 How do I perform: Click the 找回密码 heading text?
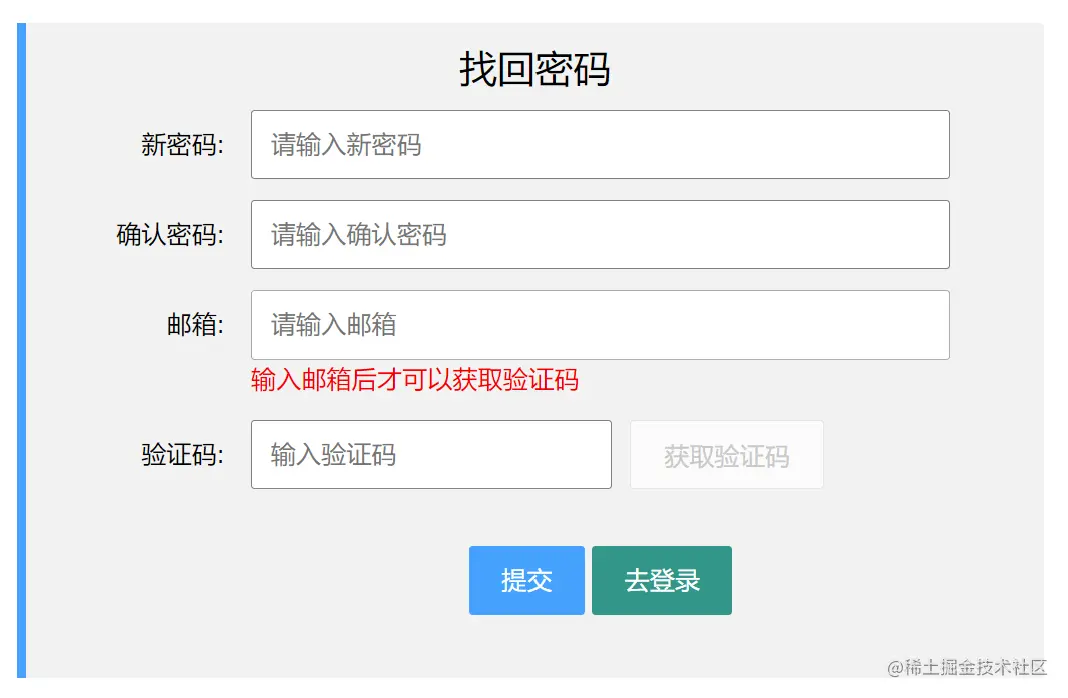point(535,69)
